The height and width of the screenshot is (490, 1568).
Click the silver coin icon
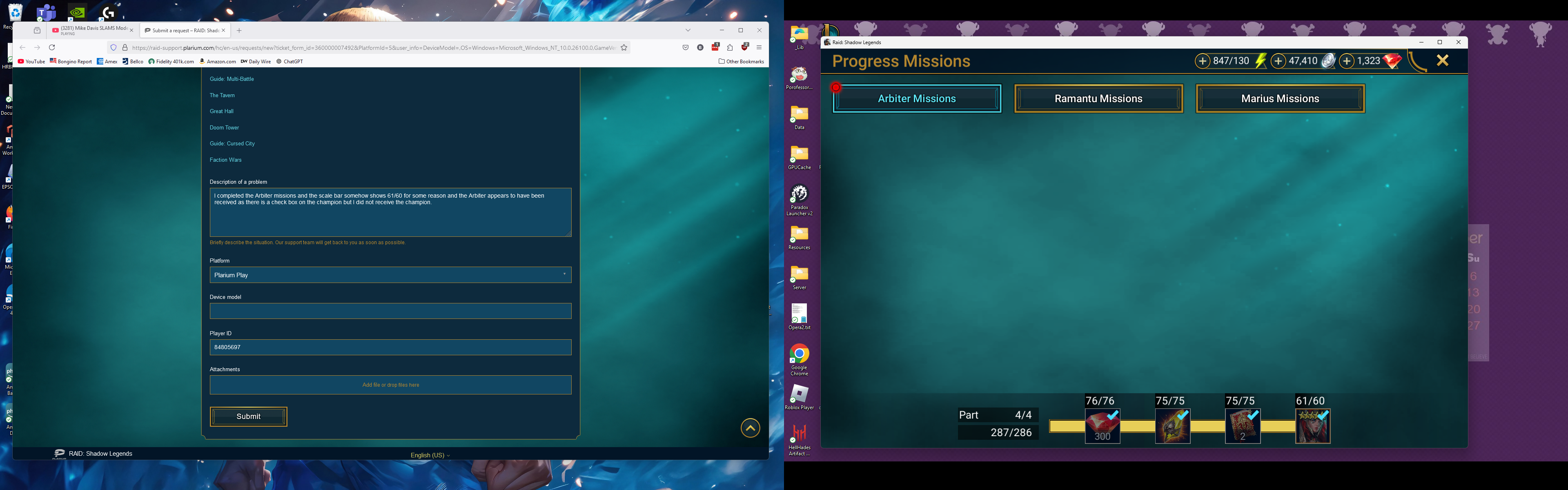tap(1328, 61)
